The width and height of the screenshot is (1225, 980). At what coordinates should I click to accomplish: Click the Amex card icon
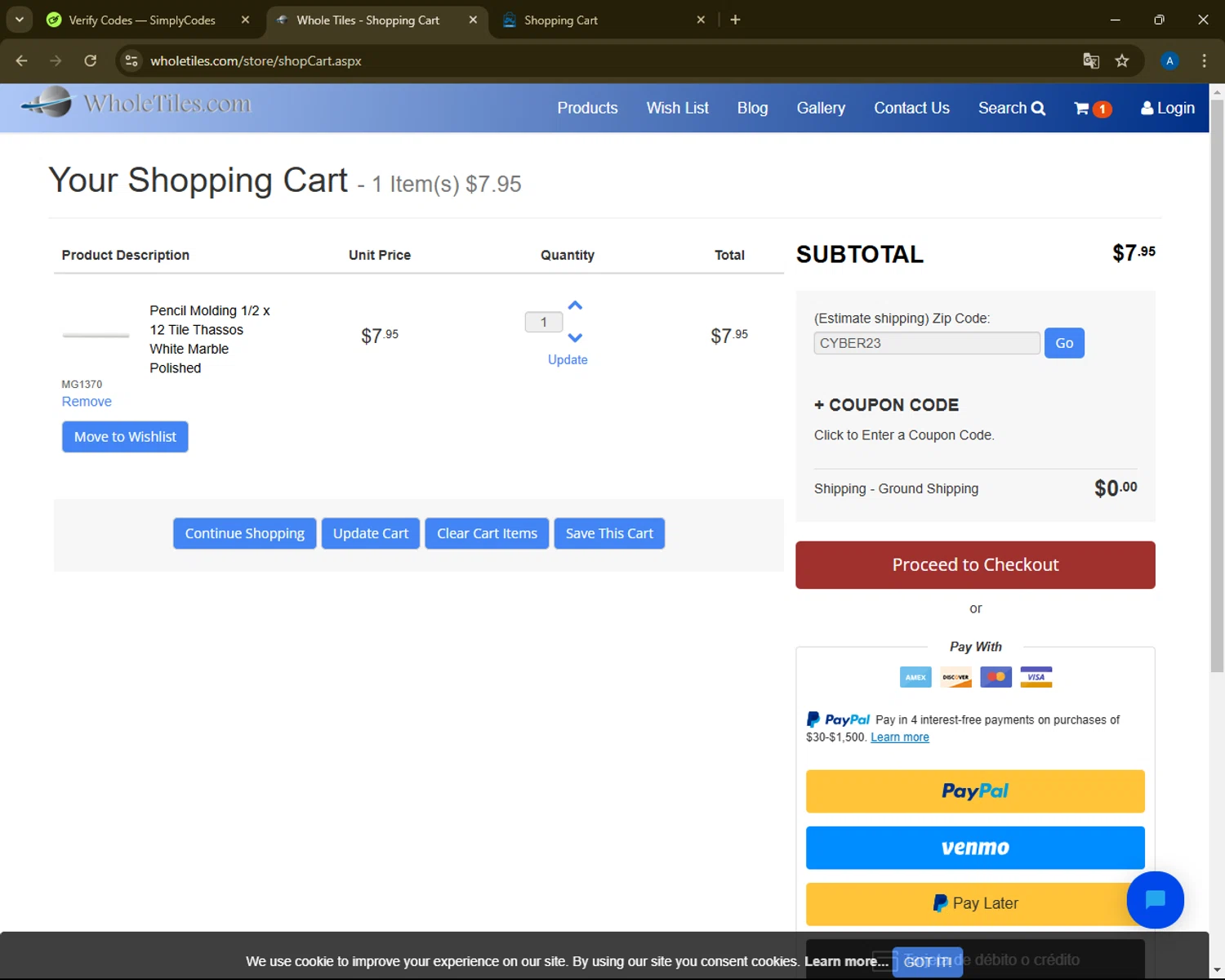(x=915, y=677)
